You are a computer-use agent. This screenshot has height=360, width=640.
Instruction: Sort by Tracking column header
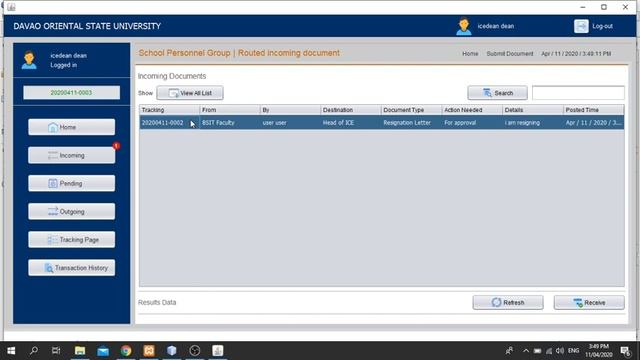(169, 110)
